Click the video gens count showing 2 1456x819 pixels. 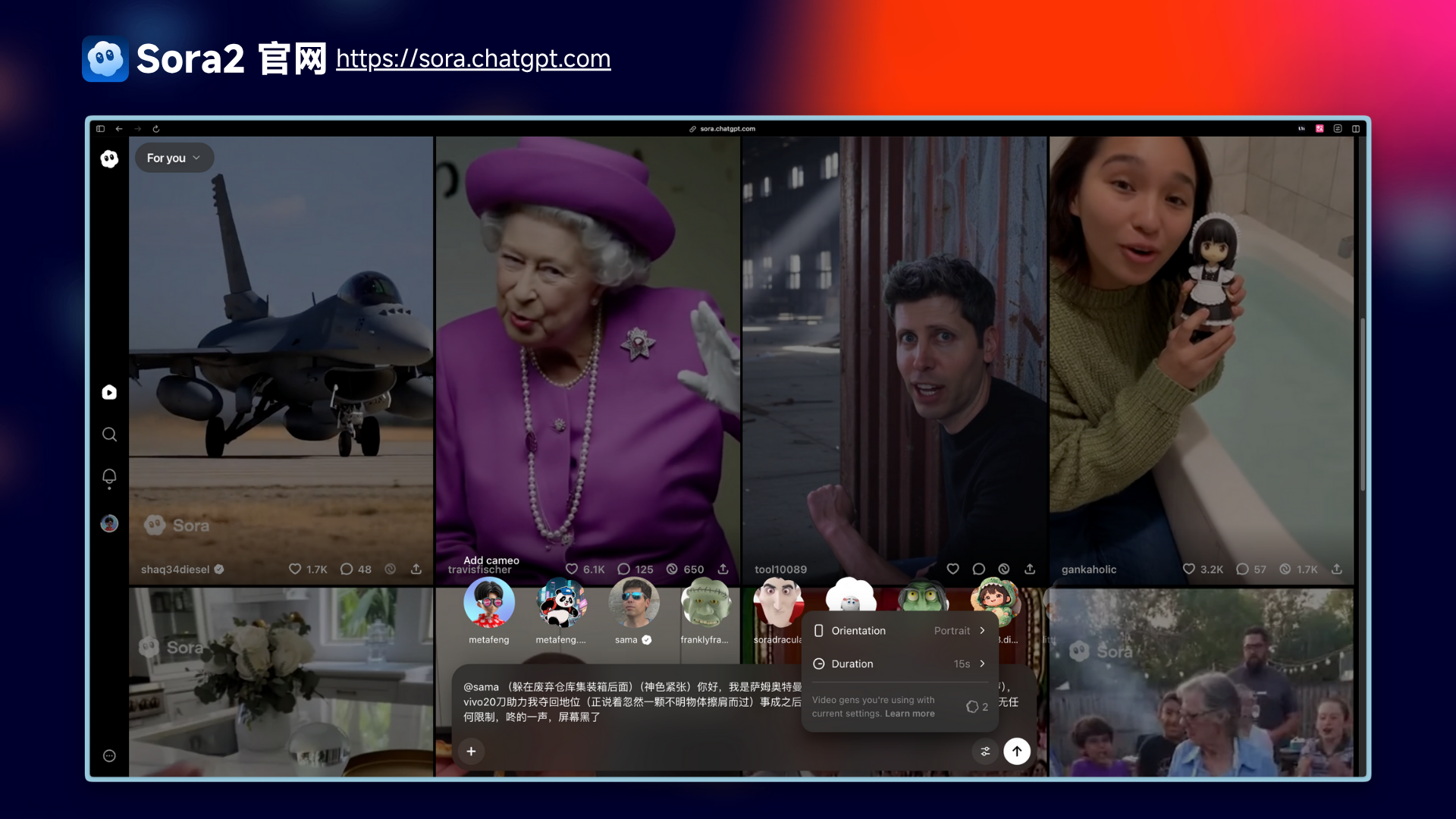tap(977, 707)
